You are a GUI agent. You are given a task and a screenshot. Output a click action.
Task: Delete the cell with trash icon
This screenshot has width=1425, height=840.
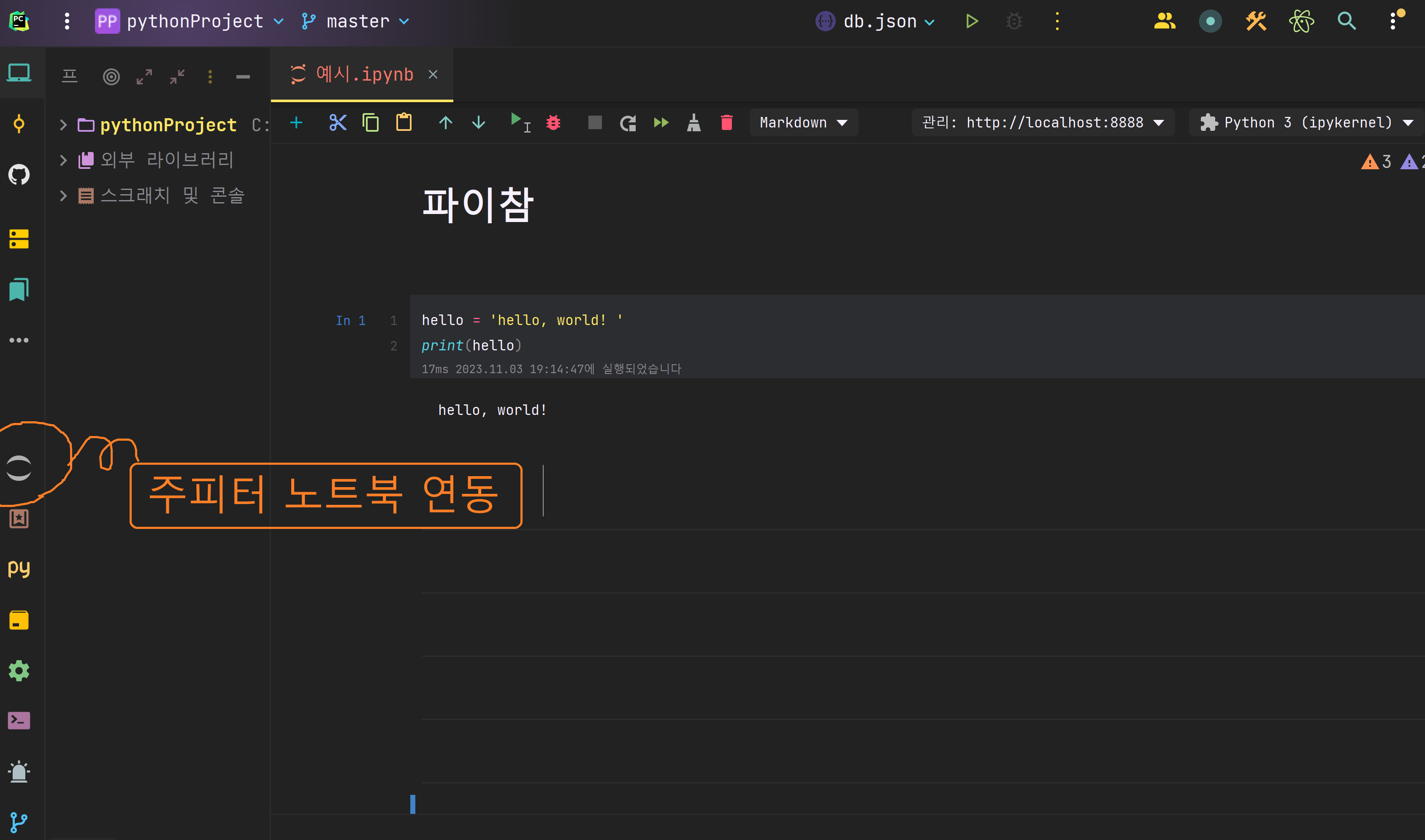point(727,122)
